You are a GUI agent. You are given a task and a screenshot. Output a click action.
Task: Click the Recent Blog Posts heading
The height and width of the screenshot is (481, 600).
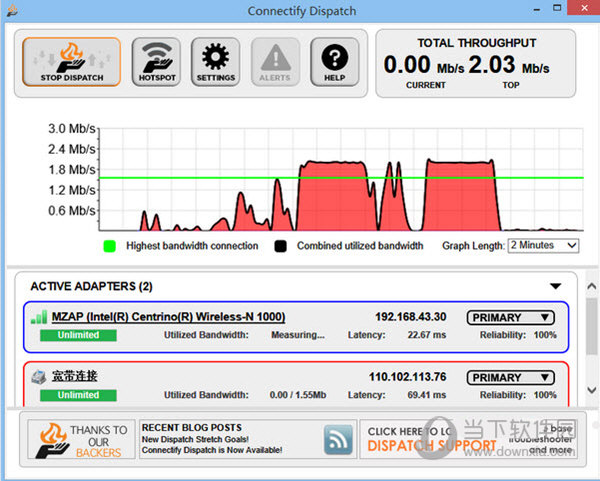(192, 427)
